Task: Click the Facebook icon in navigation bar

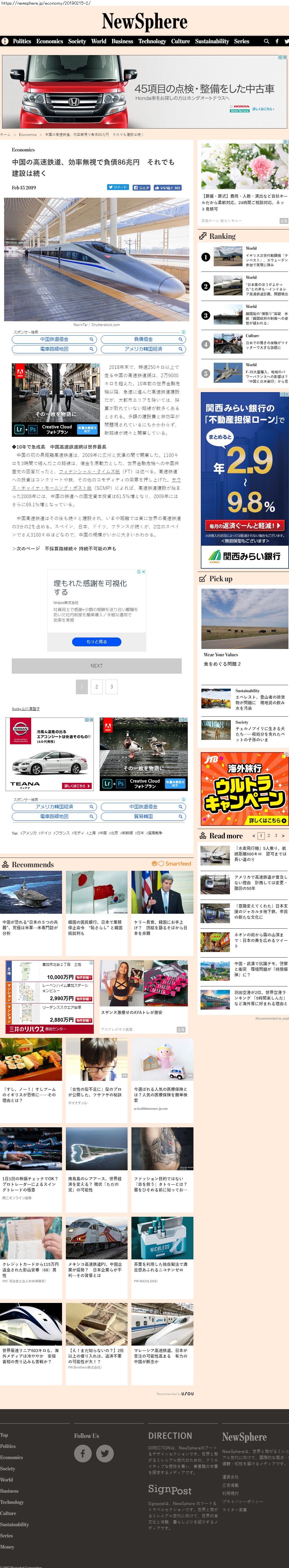Action: tap(277, 41)
